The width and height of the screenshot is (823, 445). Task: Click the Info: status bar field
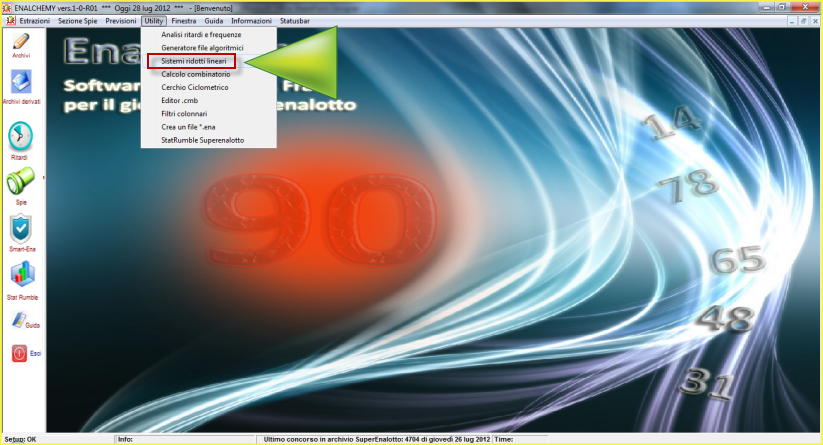coord(185,439)
